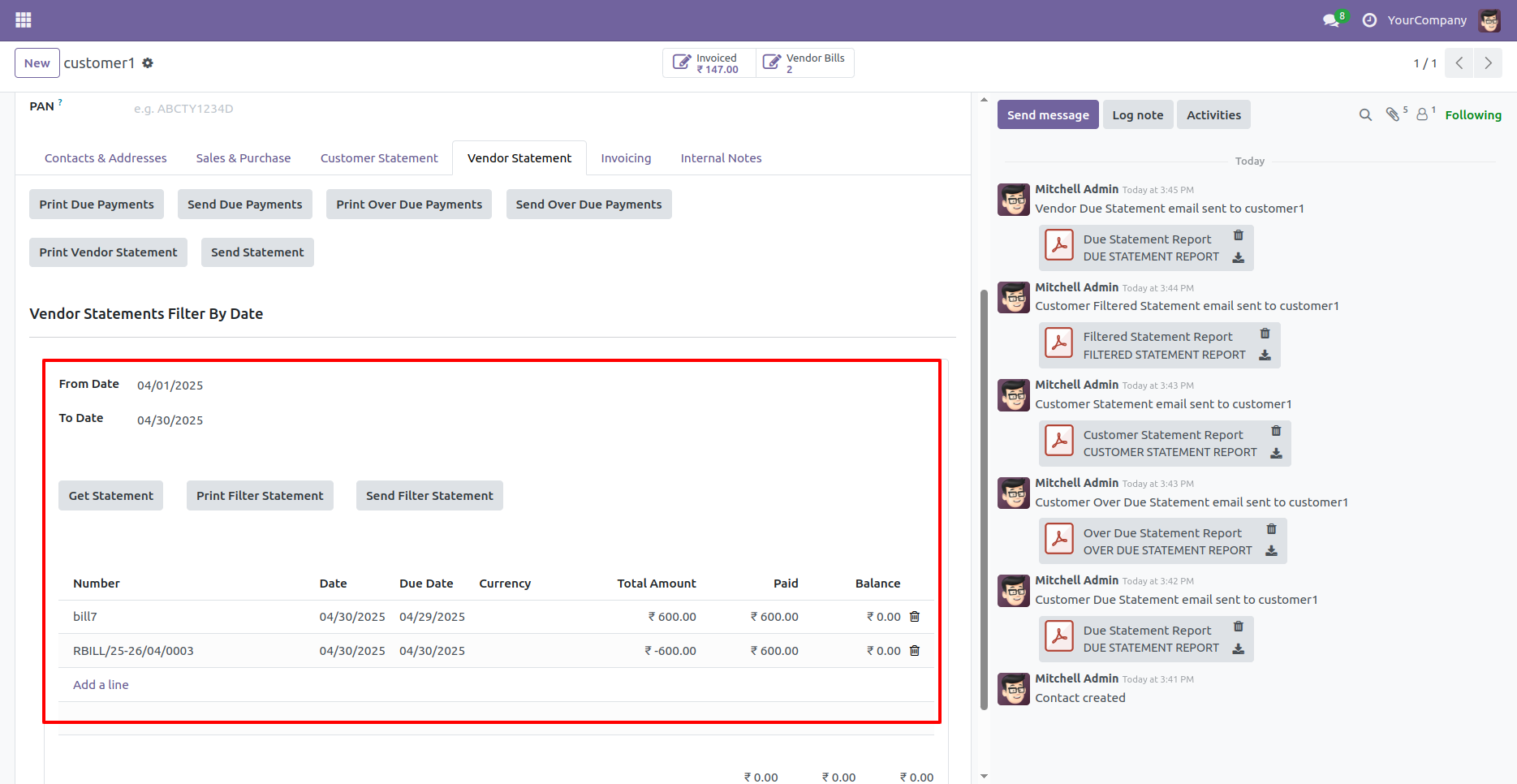Click the gear icon beside customer1 title
Image resolution: width=1517 pixels, height=784 pixels.
pyautogui.click(x=148, y=62)
